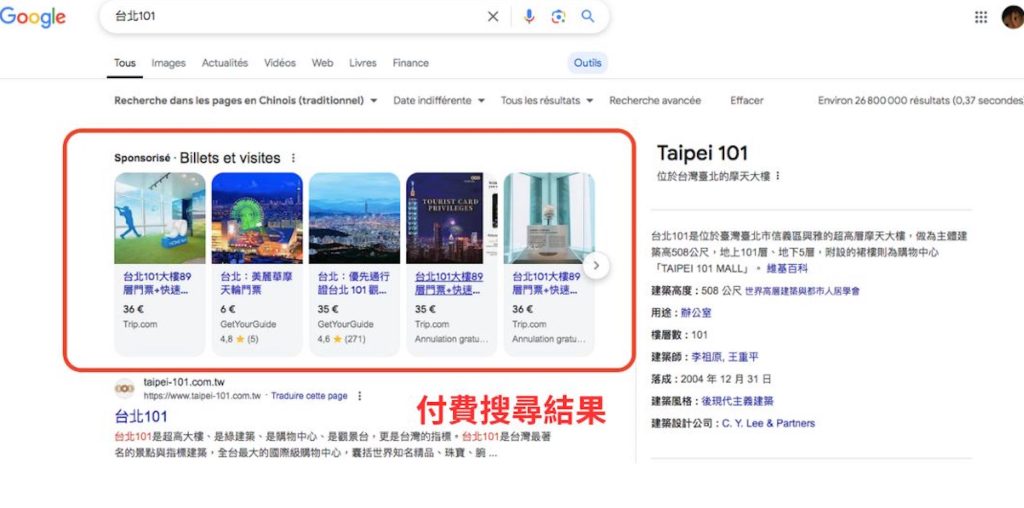Screen dimensions: 1024x508
Task: Open the Taipei skyline at dusk ad thumbnail
Action: (x=354, y=218)
